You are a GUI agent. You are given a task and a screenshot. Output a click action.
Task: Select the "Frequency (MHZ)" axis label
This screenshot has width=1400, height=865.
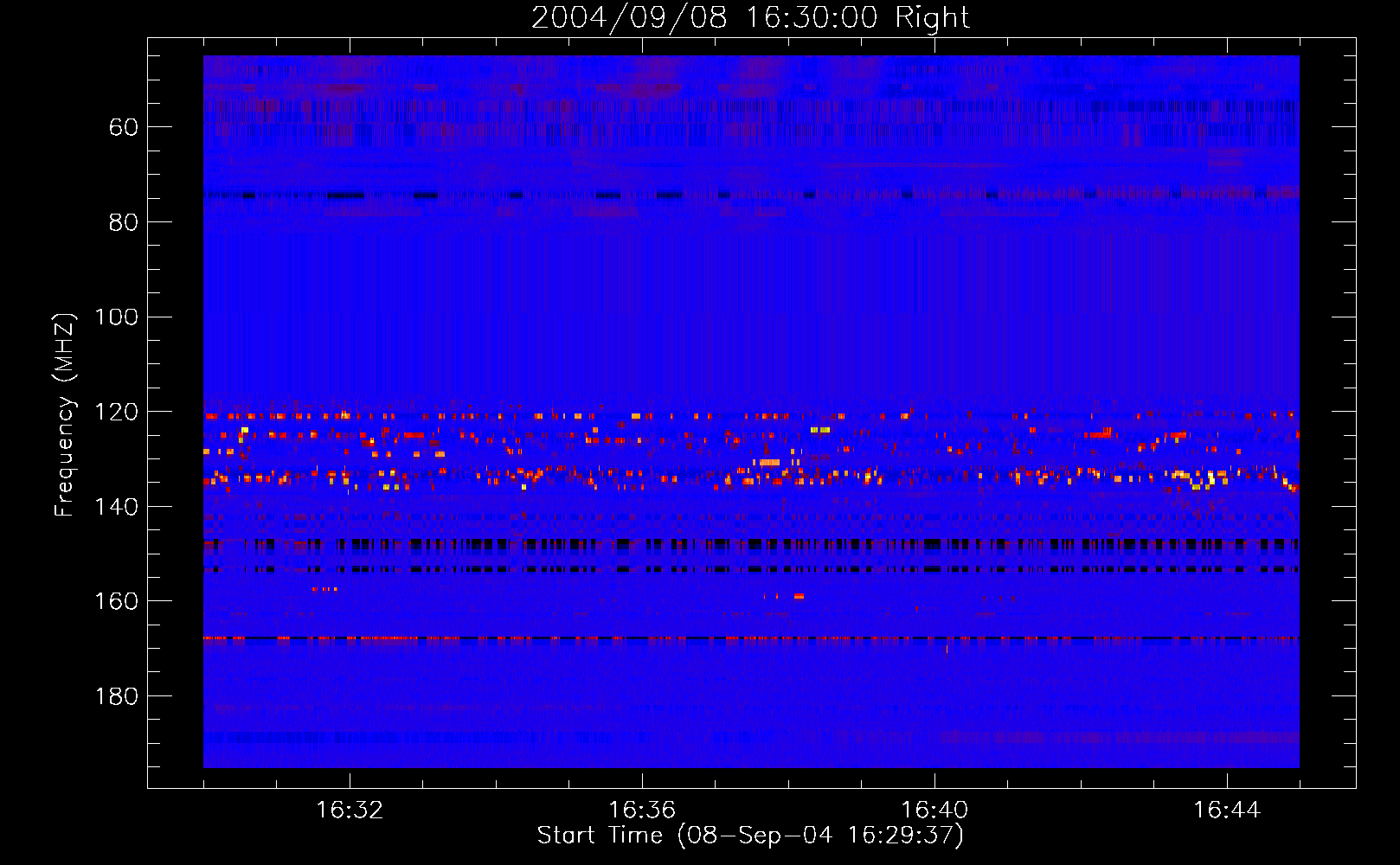tap(65, 414)
